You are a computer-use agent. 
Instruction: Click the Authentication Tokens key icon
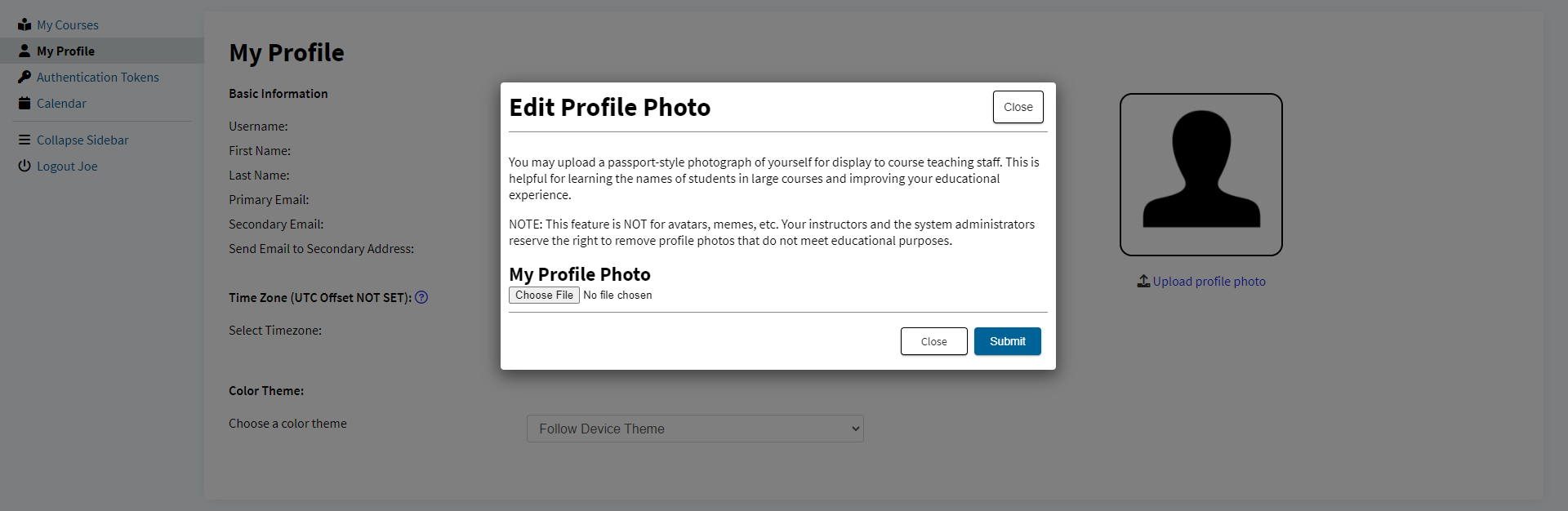[24, 77]
